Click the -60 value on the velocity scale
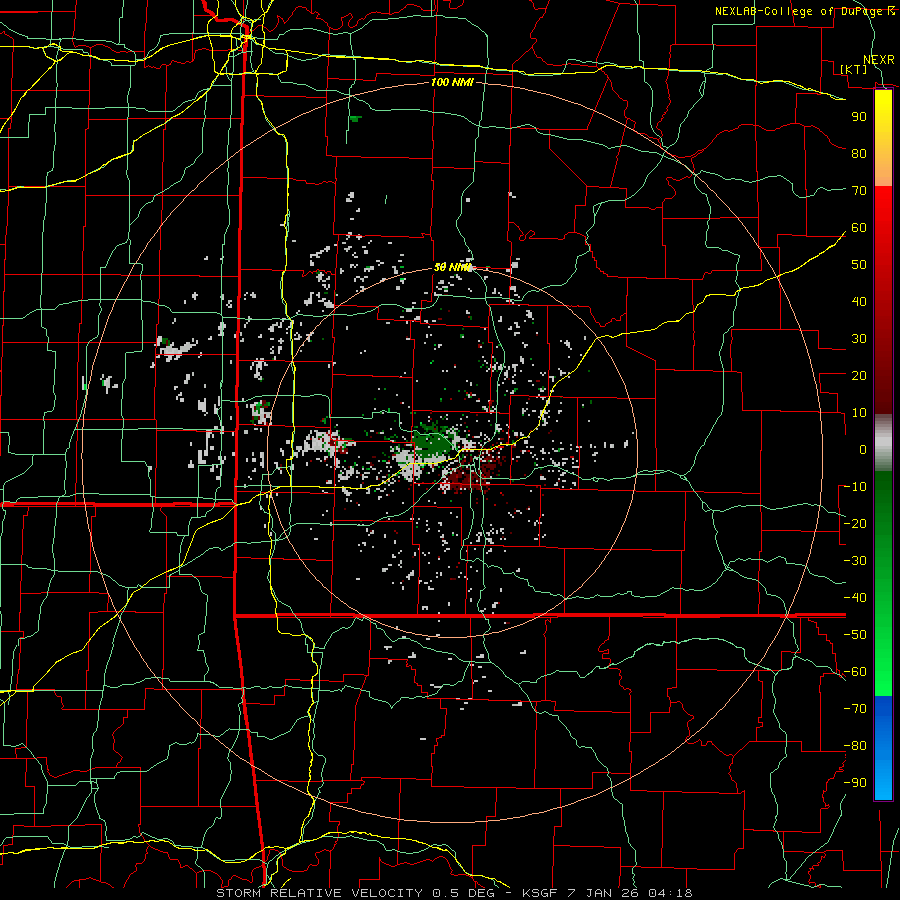The width and height of the screenshot is (900, 900). click(855, 672)
